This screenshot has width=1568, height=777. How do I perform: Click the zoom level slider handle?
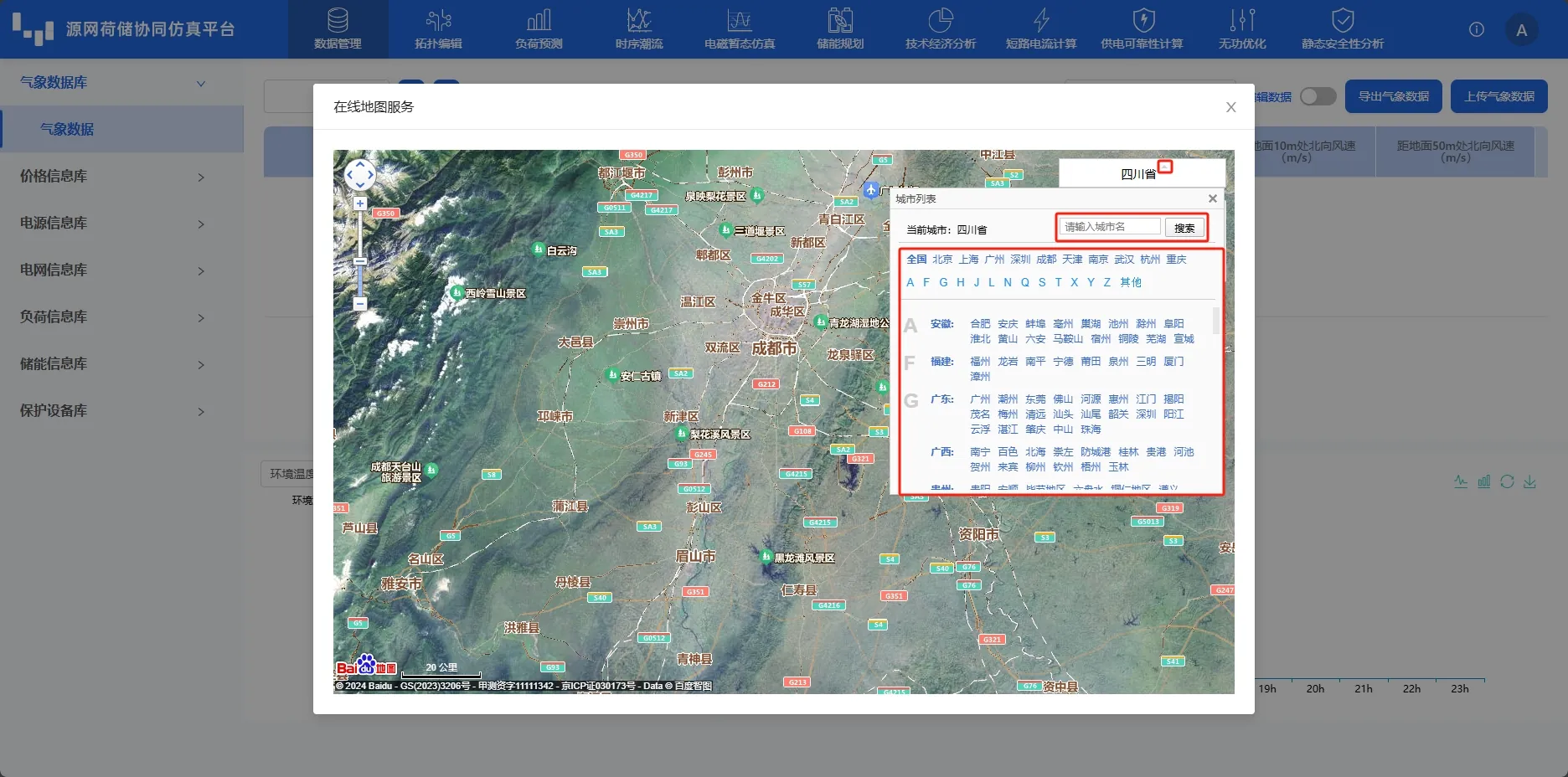coord(360,261)
